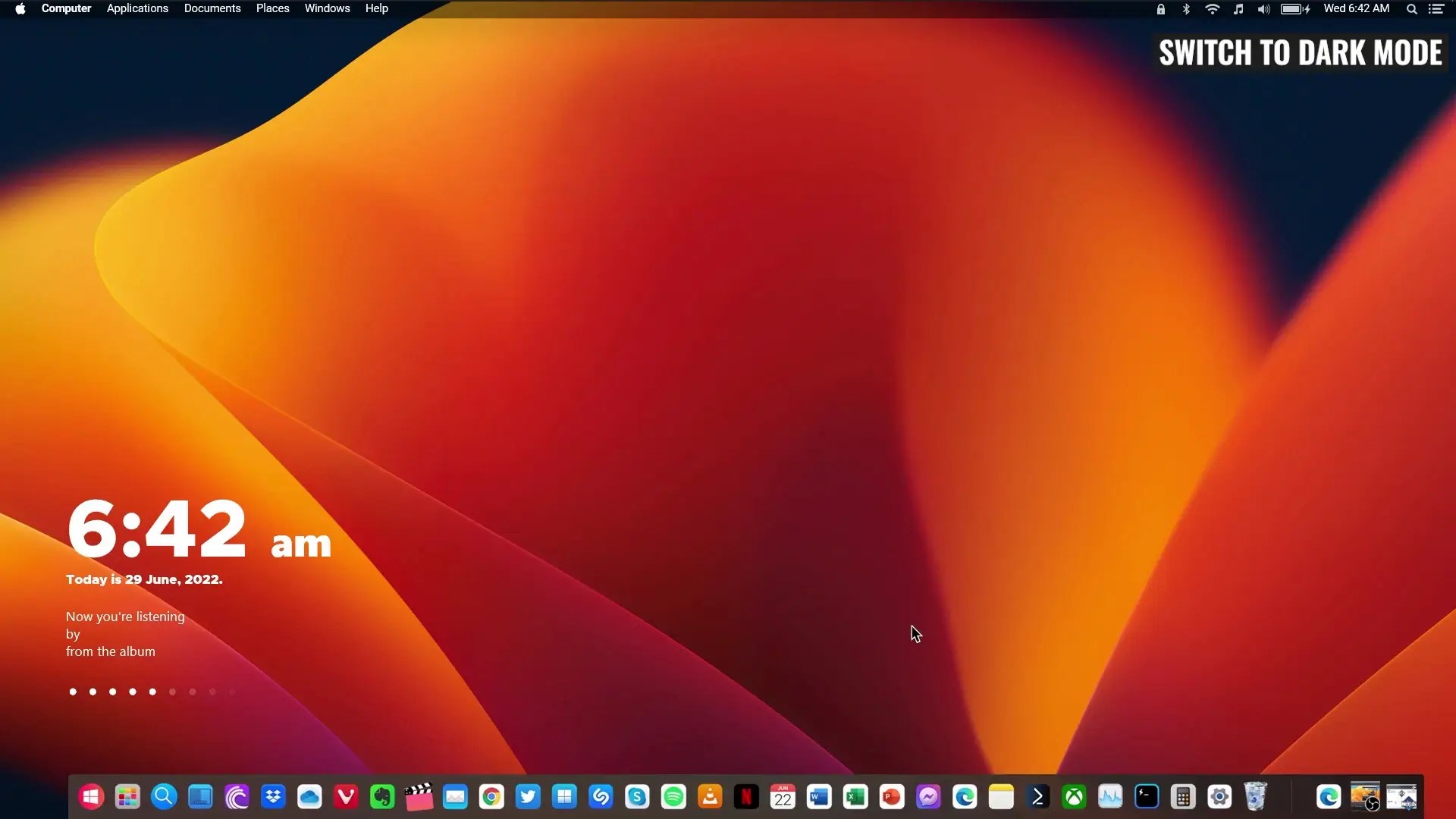This screenshot has height=819, width=1456.
Task: Open search from the menu bar
Action: pos(1411,8)
